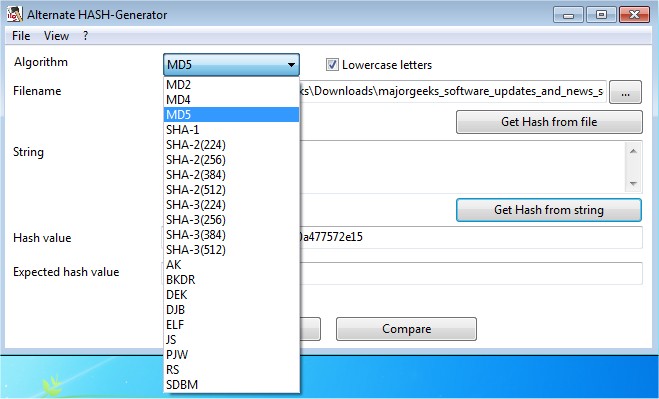
Task: Click Get Hash from file button
Action: tap(549, 122)
